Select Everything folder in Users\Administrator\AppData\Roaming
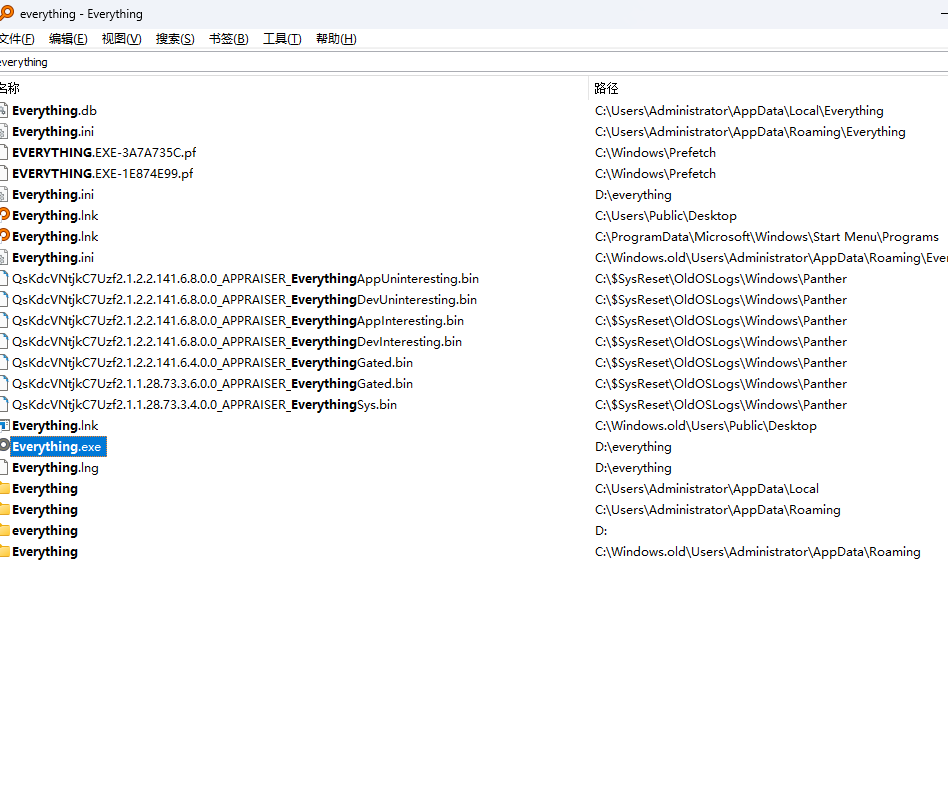The image size is (948, 802). click(x=45, y=509)
